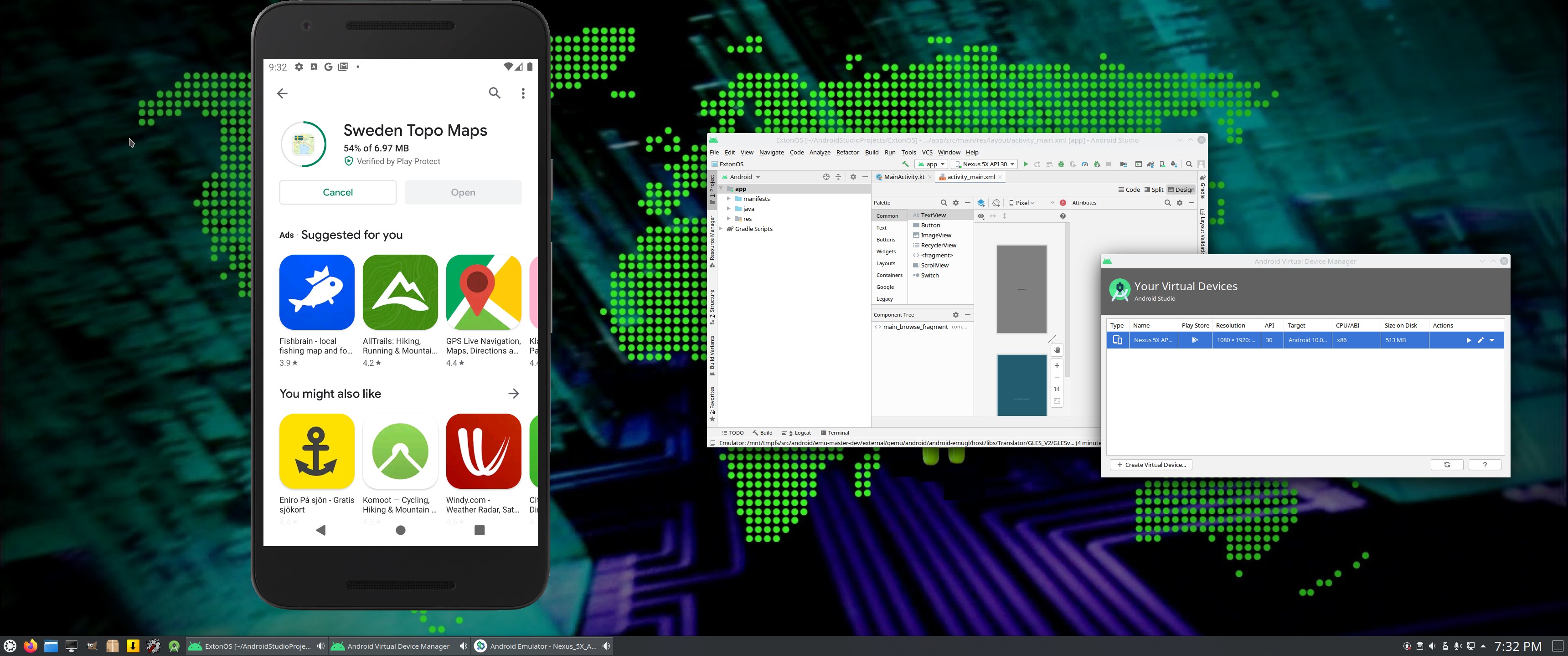Click the Collapse All icon in Project panel
This screenshot has width=1568, height=656.
click(x=838, y=177)
